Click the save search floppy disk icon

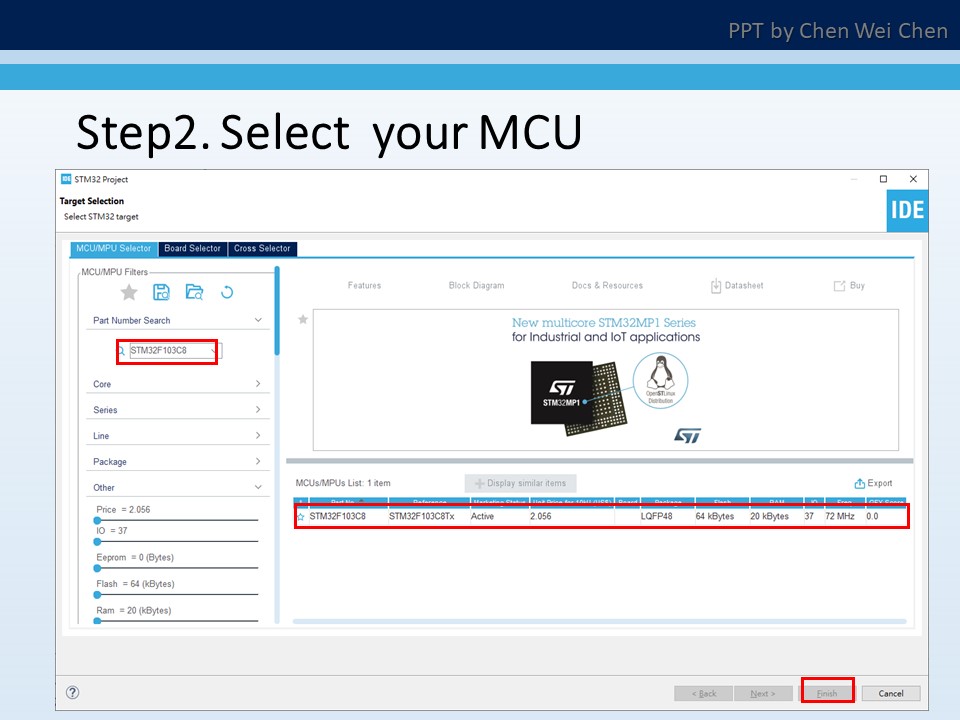(x=161, y=293)
